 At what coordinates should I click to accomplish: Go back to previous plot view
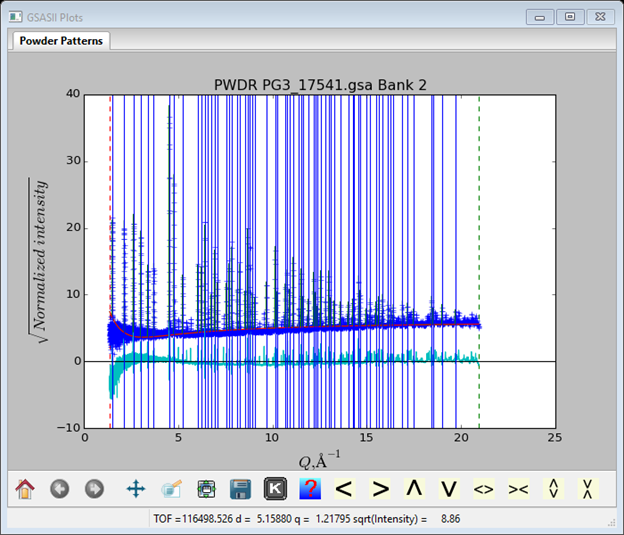pos(59,489)
